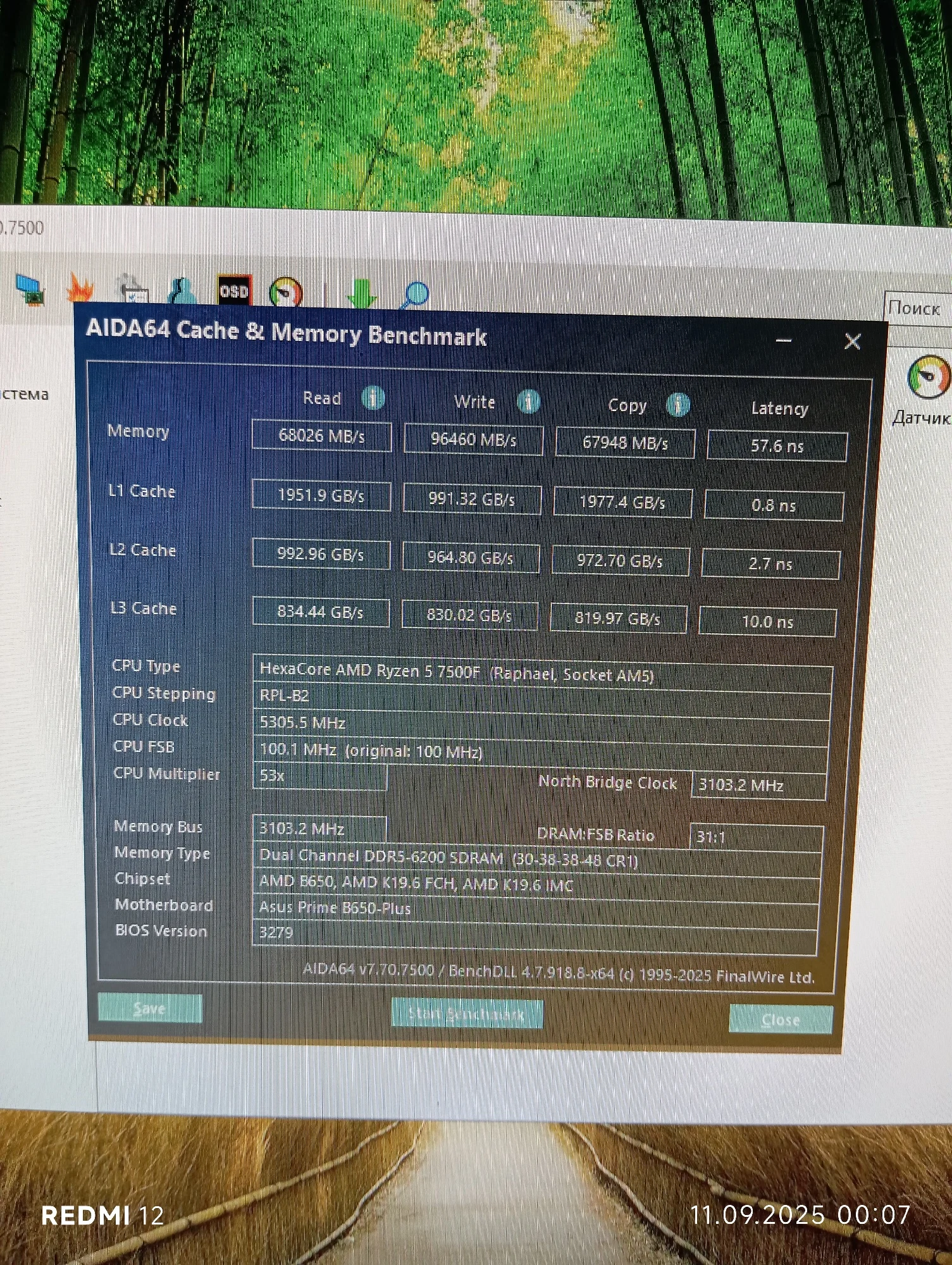952x1265 pixels.
Task: Click the L1 Cache write value 991.32 GB/s
Action: click(472, 499)
